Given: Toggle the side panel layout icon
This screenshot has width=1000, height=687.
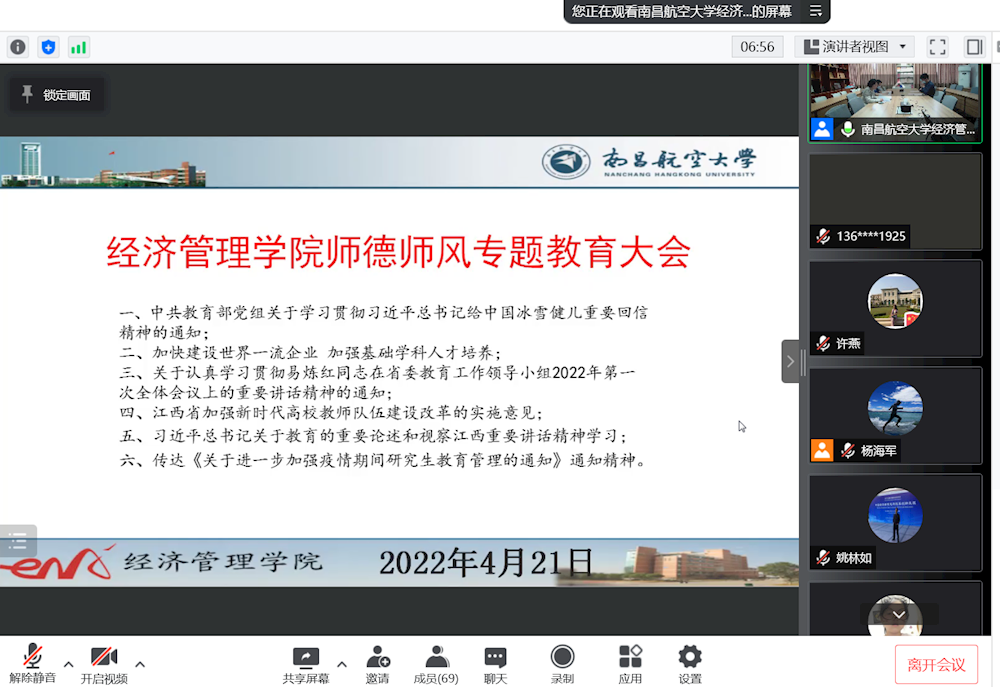Looking at the screenshot, I should click(974, 47).
